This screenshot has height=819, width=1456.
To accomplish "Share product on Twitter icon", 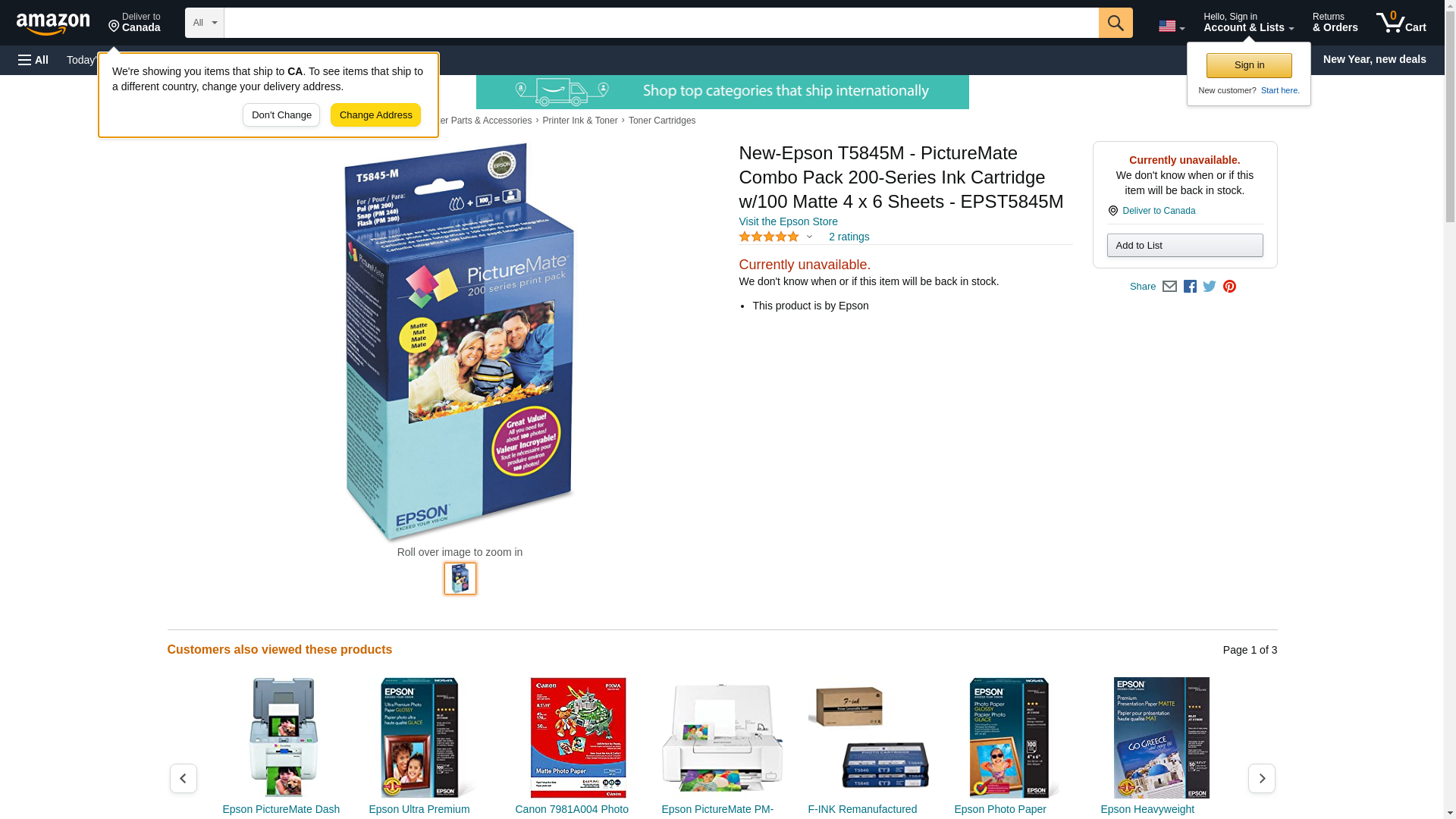I will pos(1210,287).
